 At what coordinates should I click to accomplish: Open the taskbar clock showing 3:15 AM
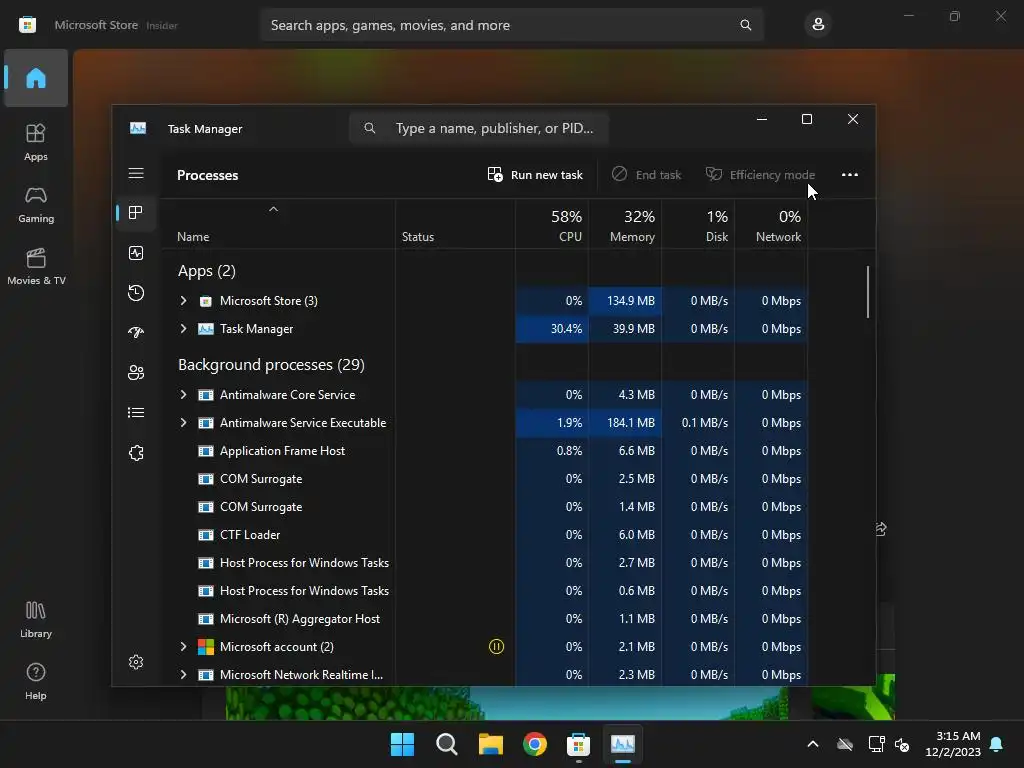click(953, 744)
